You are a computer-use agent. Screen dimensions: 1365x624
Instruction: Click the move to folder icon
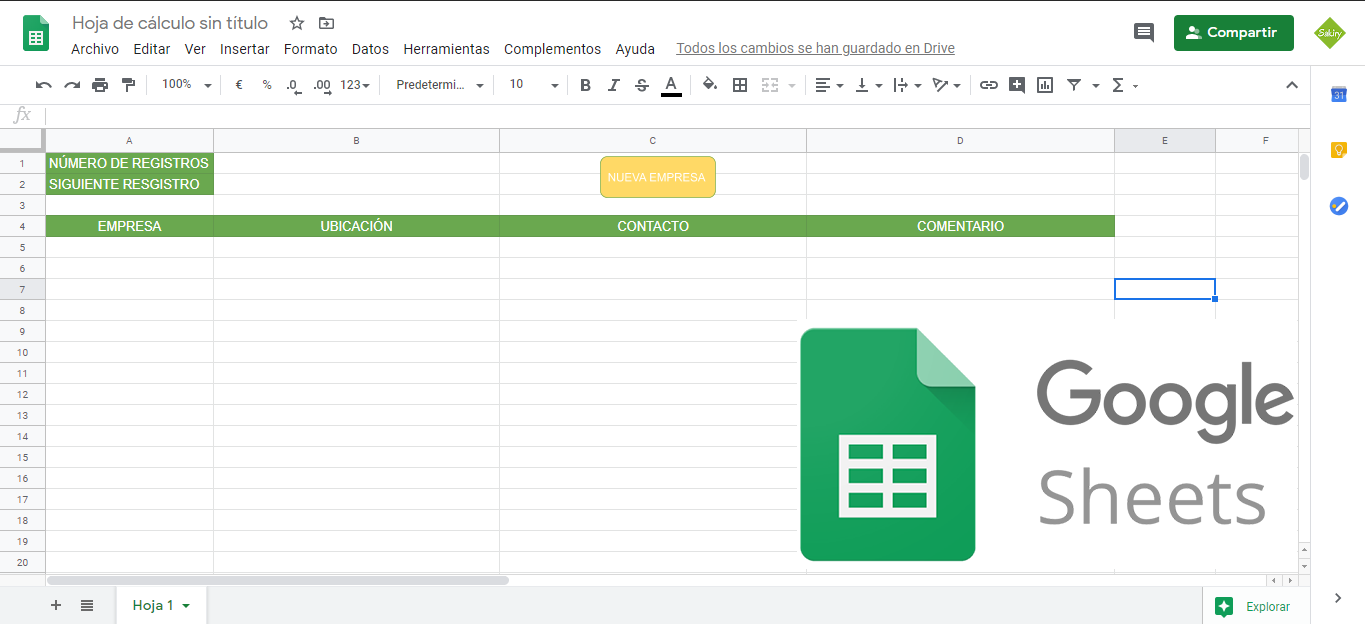(326, 23)
